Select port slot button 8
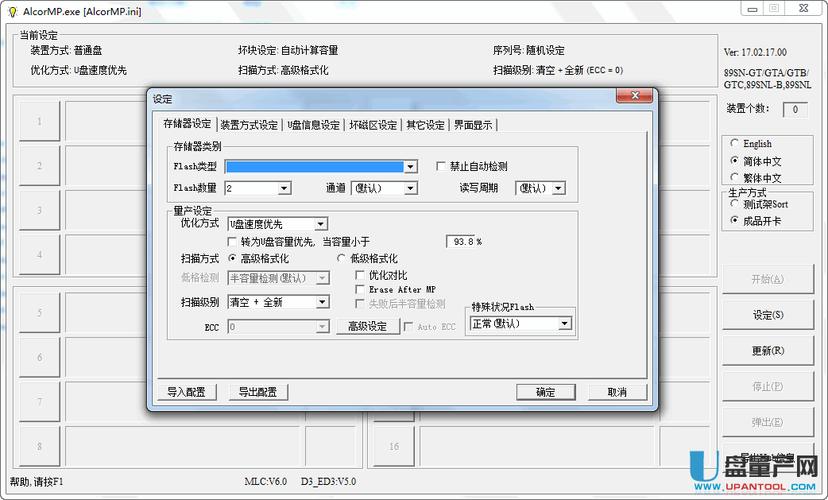 (x=40, y=446)
